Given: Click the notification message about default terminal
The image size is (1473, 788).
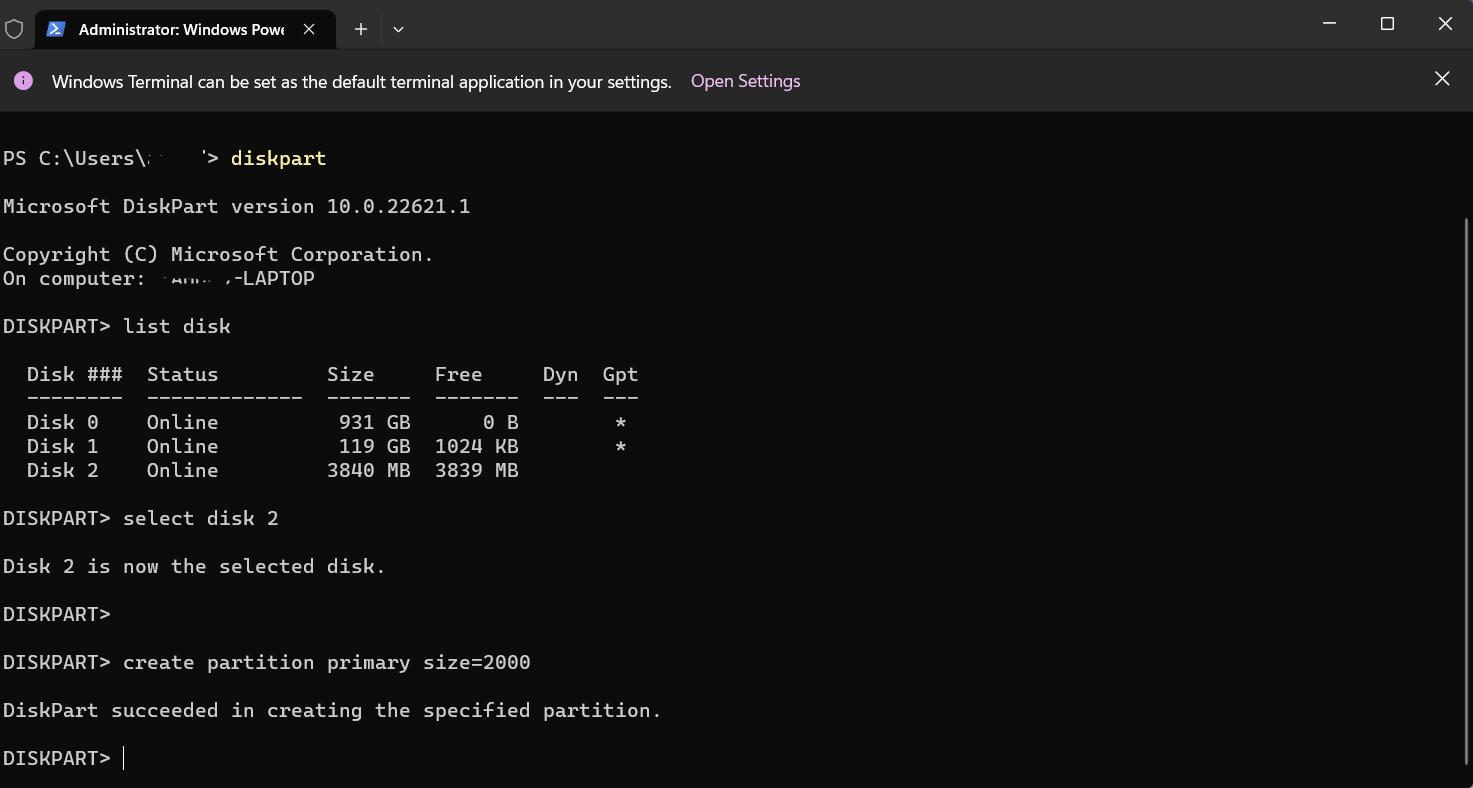Looking at the screenshot, I should point(361,82).
